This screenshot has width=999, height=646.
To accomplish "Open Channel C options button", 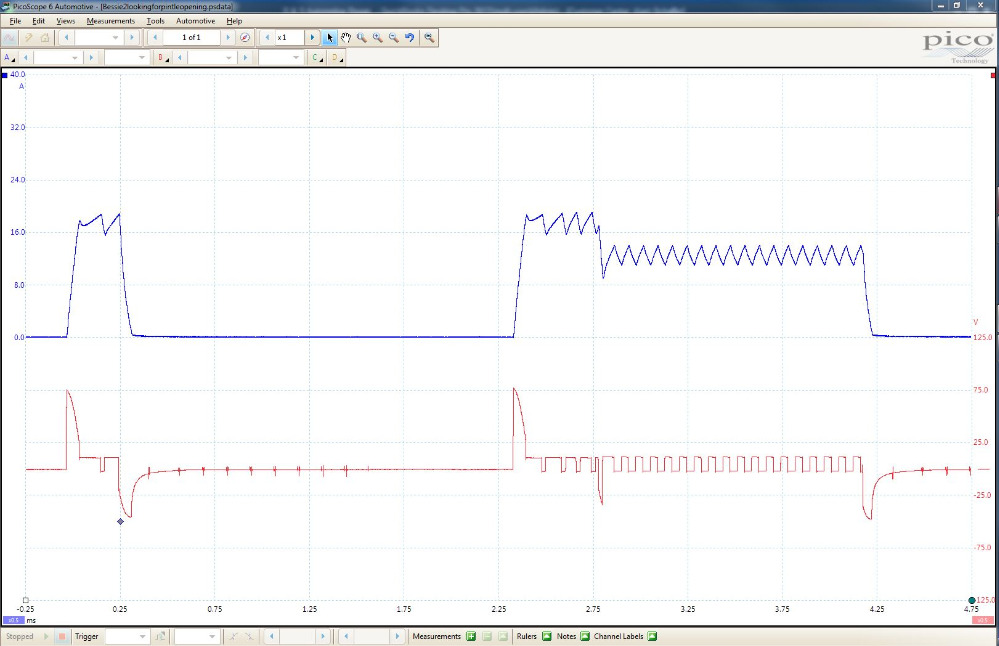I will pos(317,58).
